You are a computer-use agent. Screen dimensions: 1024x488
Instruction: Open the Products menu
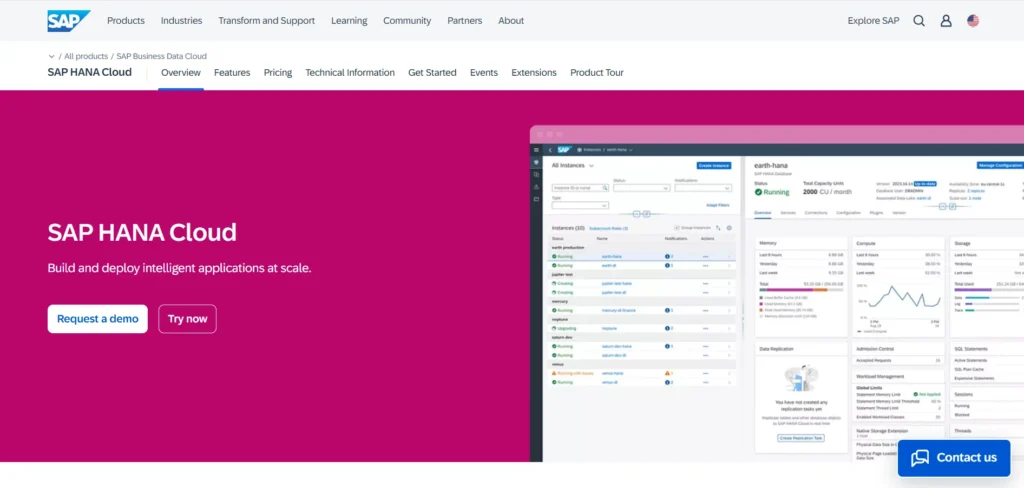(x=126, y=20)
